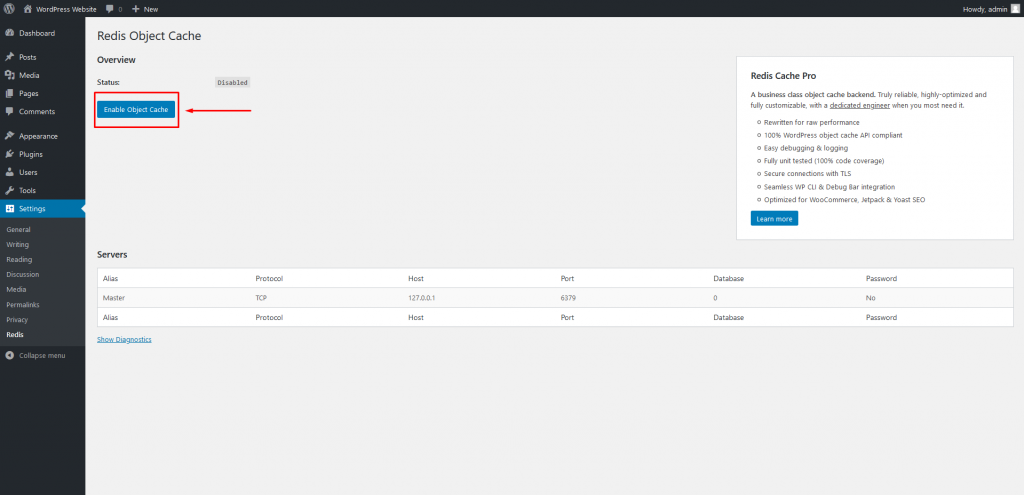This screenshot has height=495, width=1024.
Task: Click 'Secure connections with TLS' list item
Action: click(807, 174)
